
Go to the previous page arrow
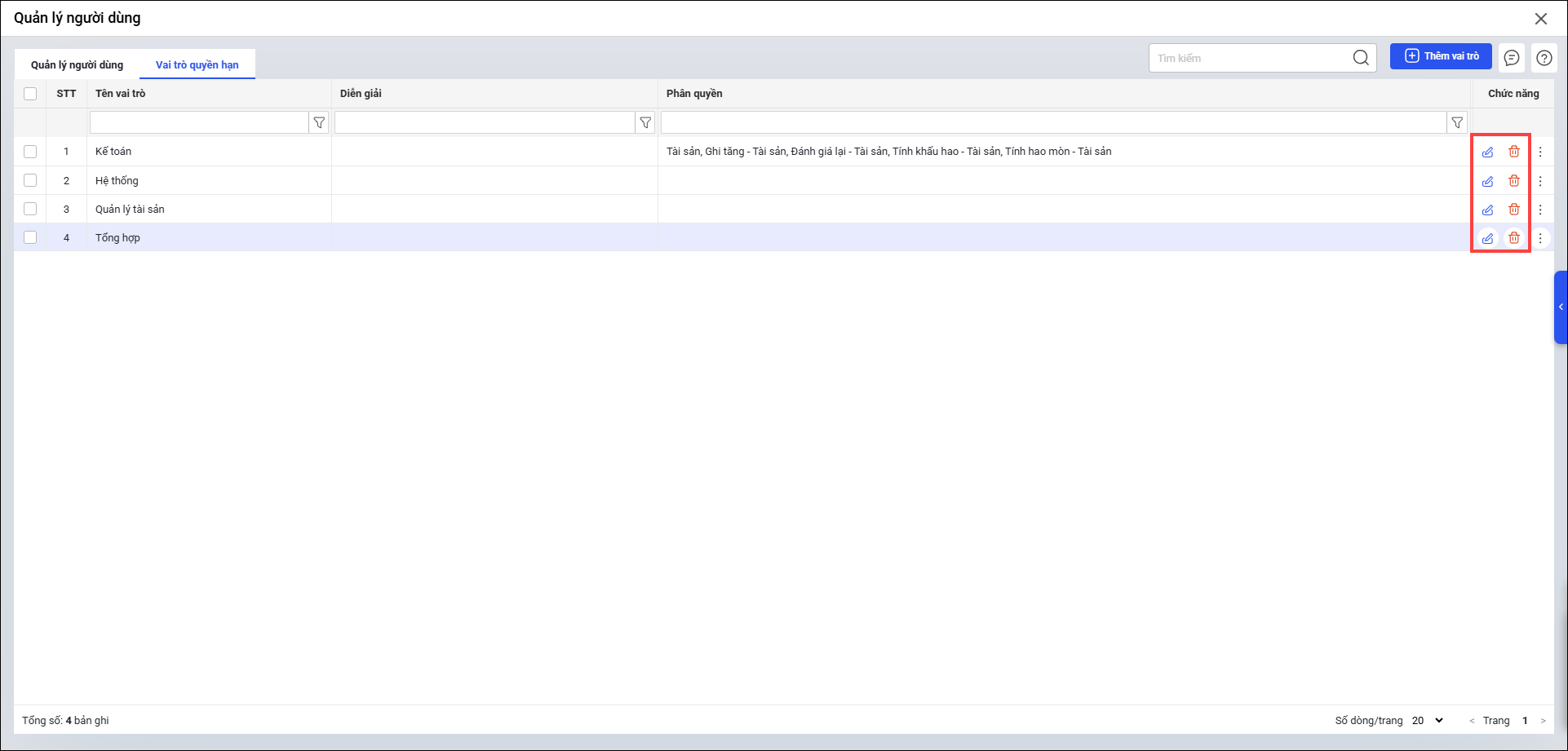point(1472,721)
